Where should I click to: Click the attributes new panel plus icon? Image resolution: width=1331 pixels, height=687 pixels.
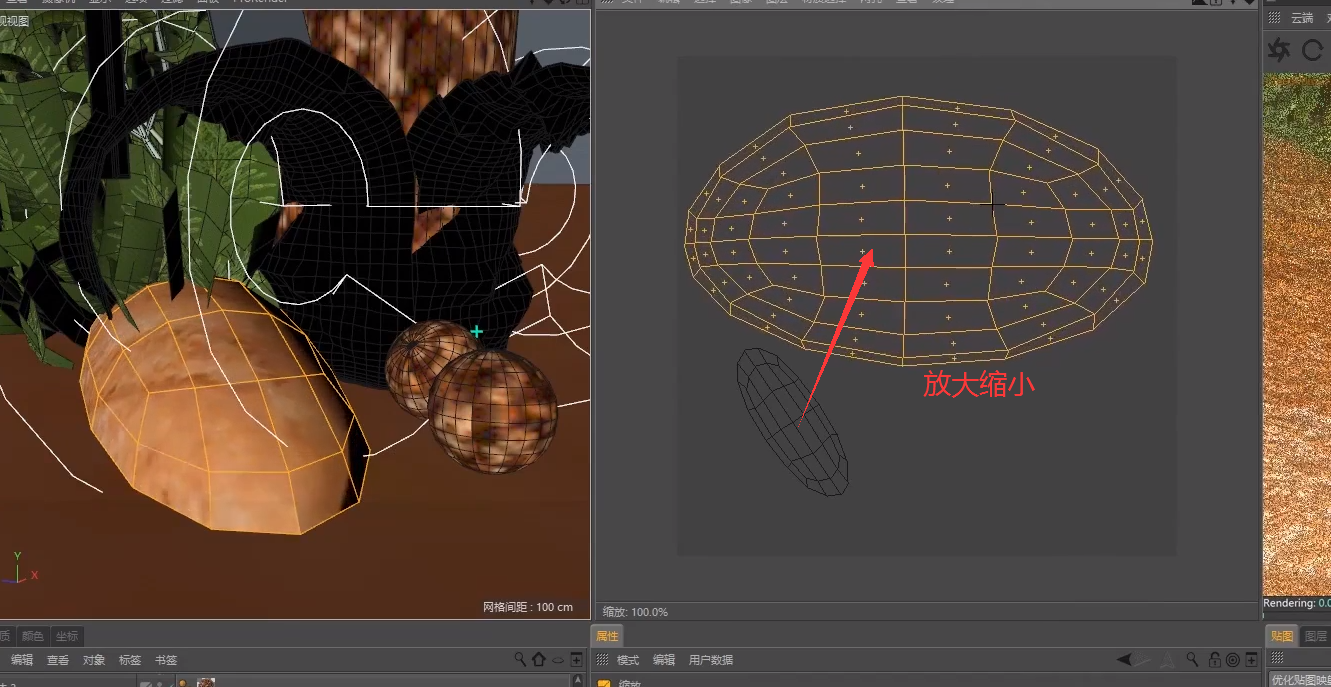tap(1251, 660)
